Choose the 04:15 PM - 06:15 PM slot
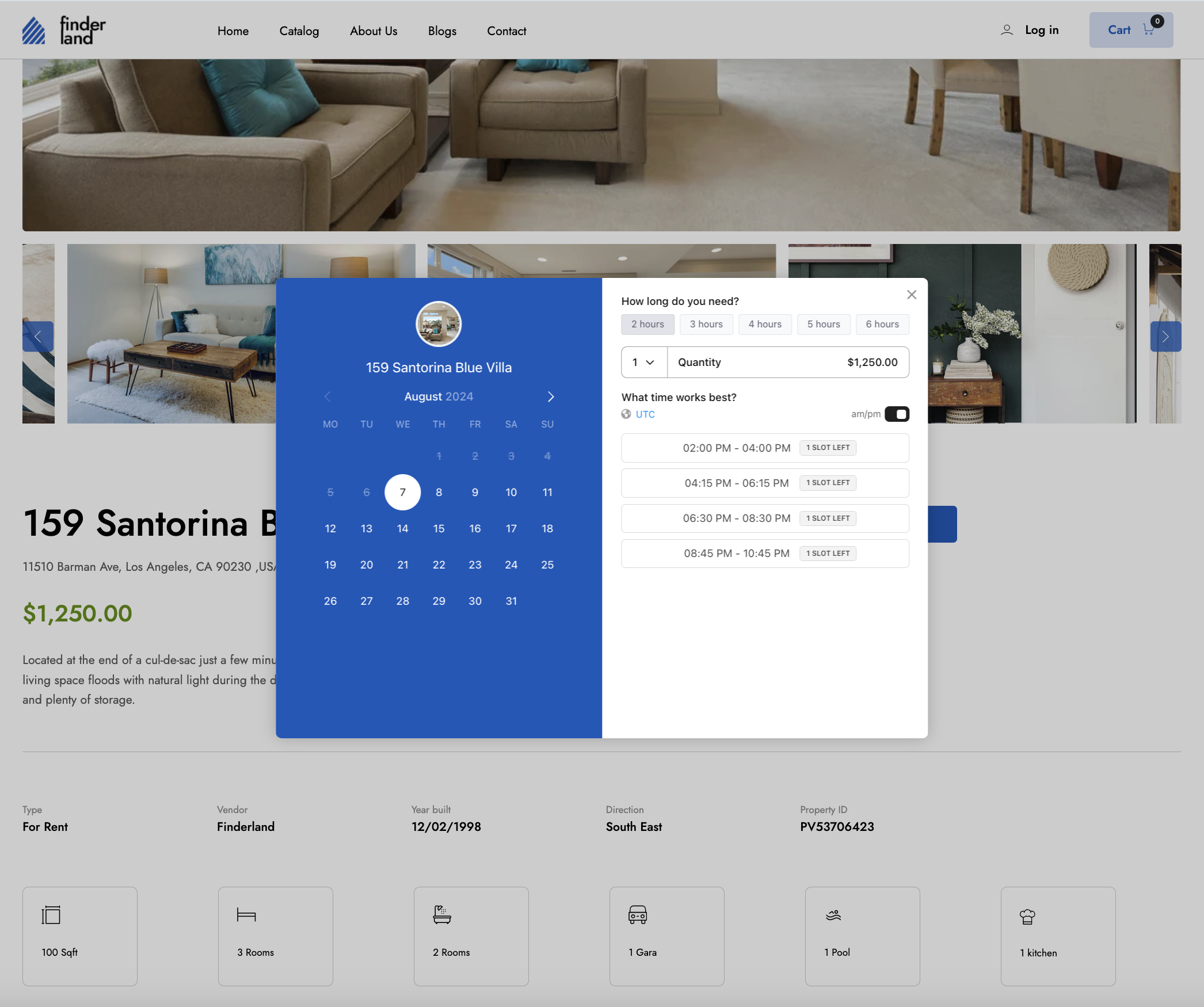The image size is (1204, 1007). click(765, 483)
